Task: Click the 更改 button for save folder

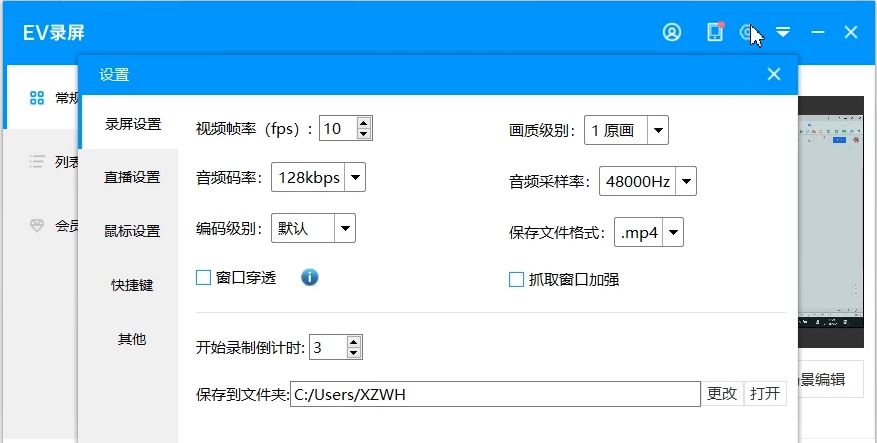Action: click(722, 393)
